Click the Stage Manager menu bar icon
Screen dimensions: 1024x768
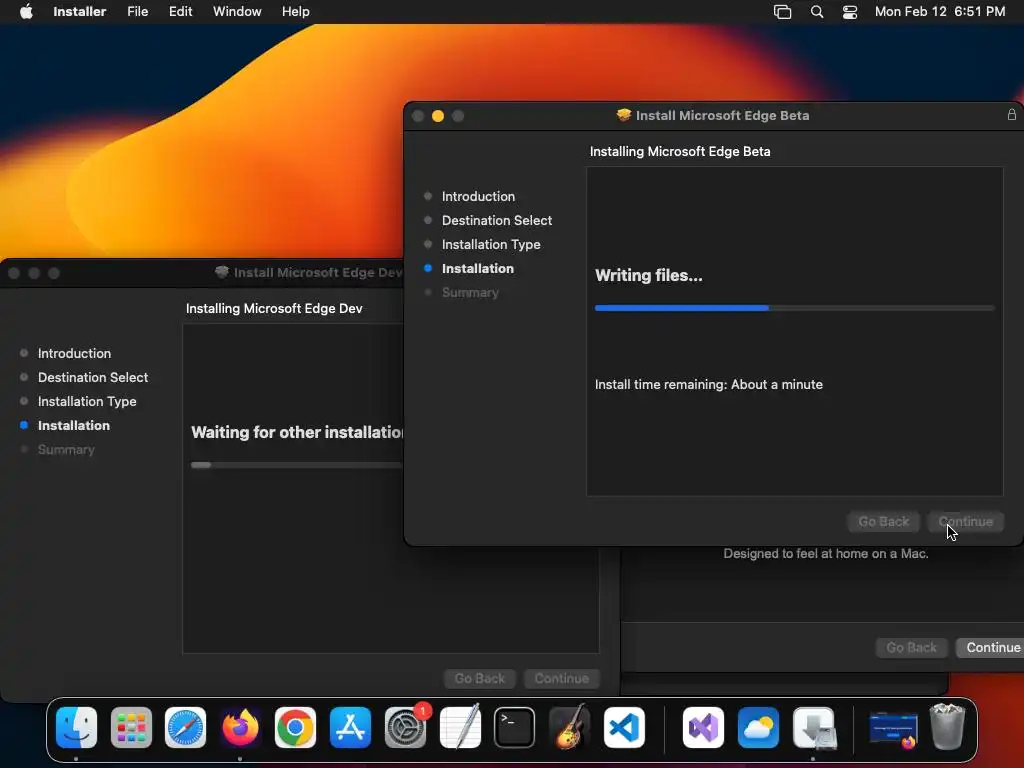click(782, 12)
